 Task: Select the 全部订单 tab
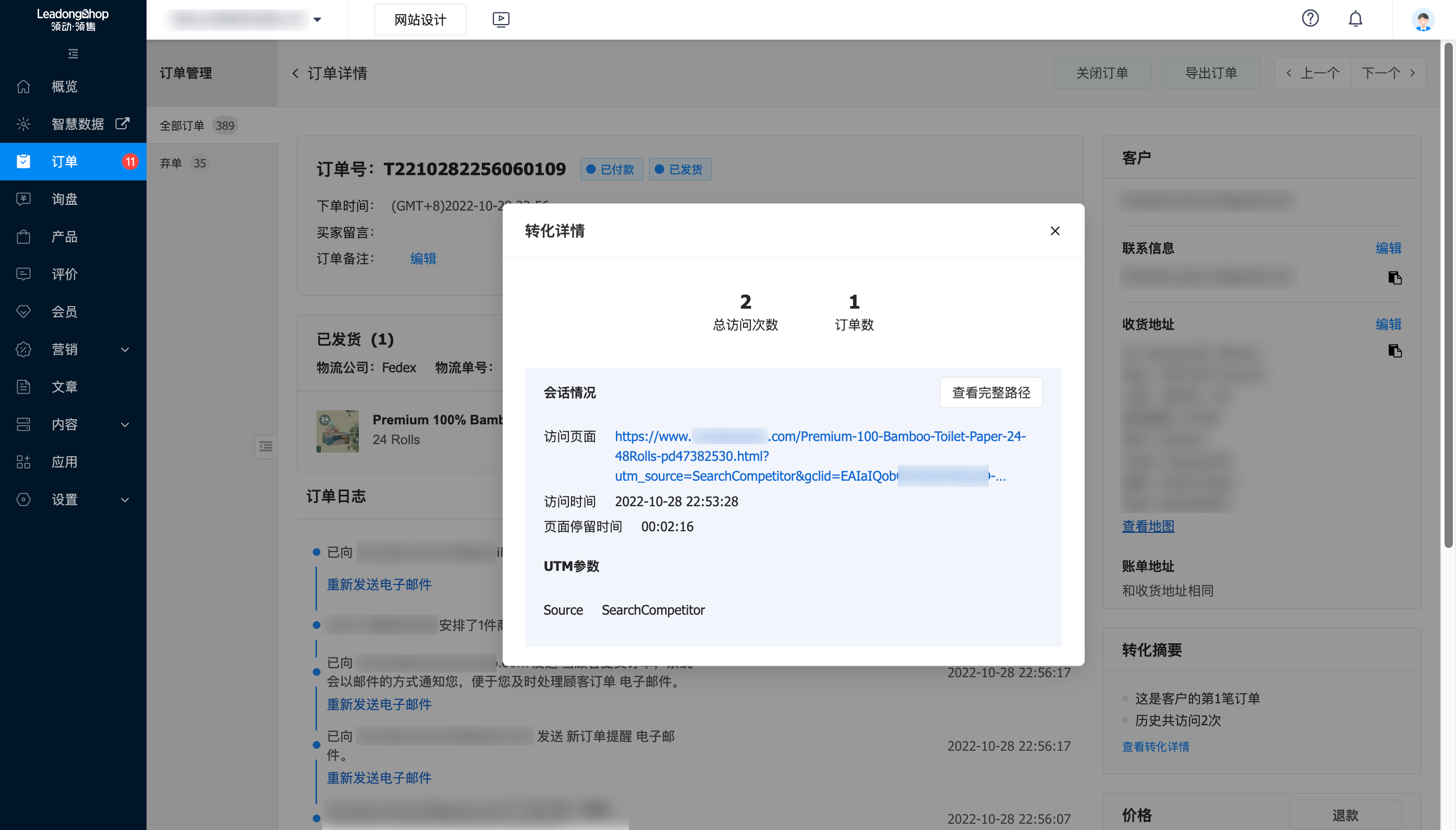coord(182,126)
